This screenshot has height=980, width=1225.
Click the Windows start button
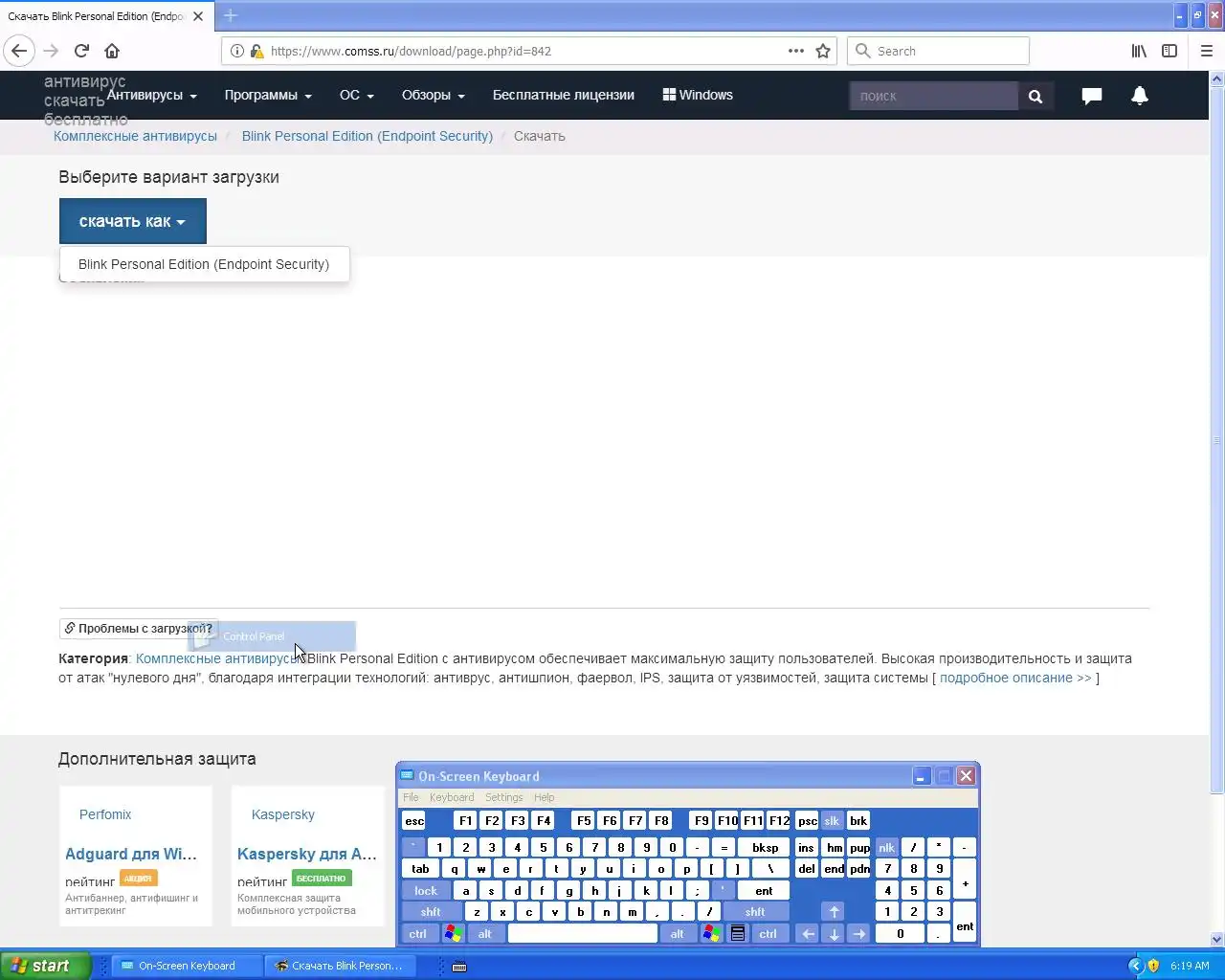click(45, 966)
